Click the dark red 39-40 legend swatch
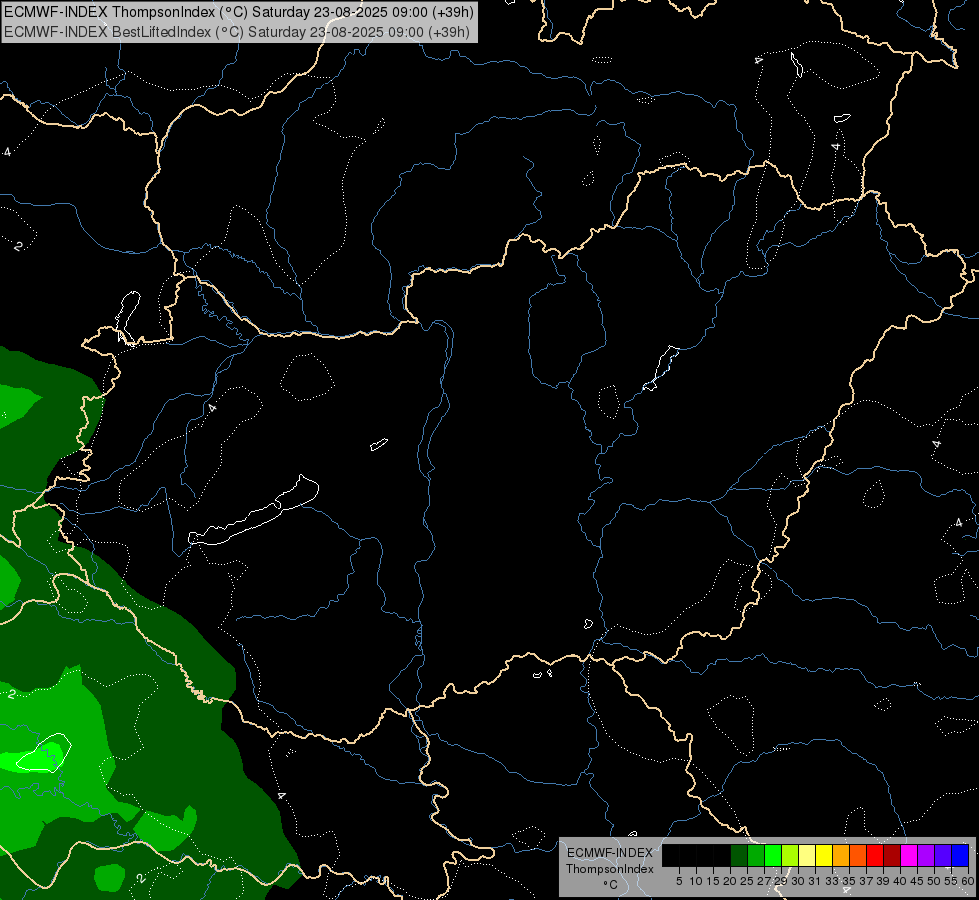 pos(892,855)
